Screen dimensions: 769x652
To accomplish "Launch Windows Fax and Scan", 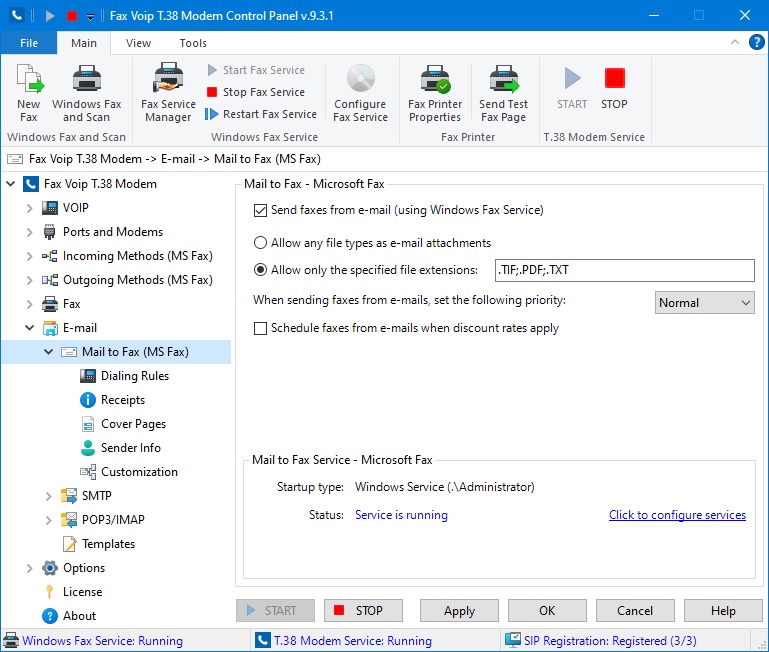I will (x=86, y=93).
